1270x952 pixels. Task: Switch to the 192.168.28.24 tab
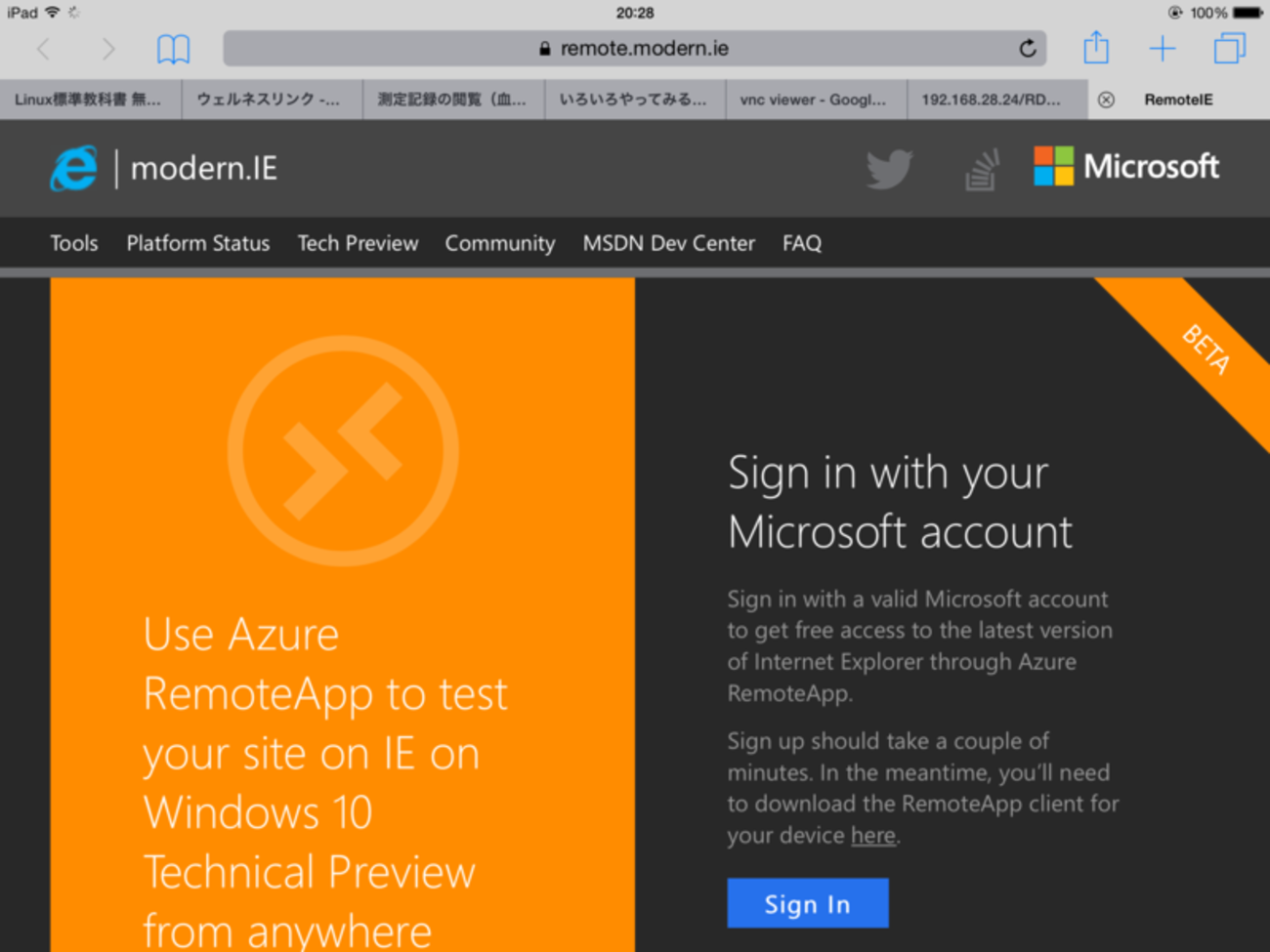pyautogui.click(x=992, y=100)
